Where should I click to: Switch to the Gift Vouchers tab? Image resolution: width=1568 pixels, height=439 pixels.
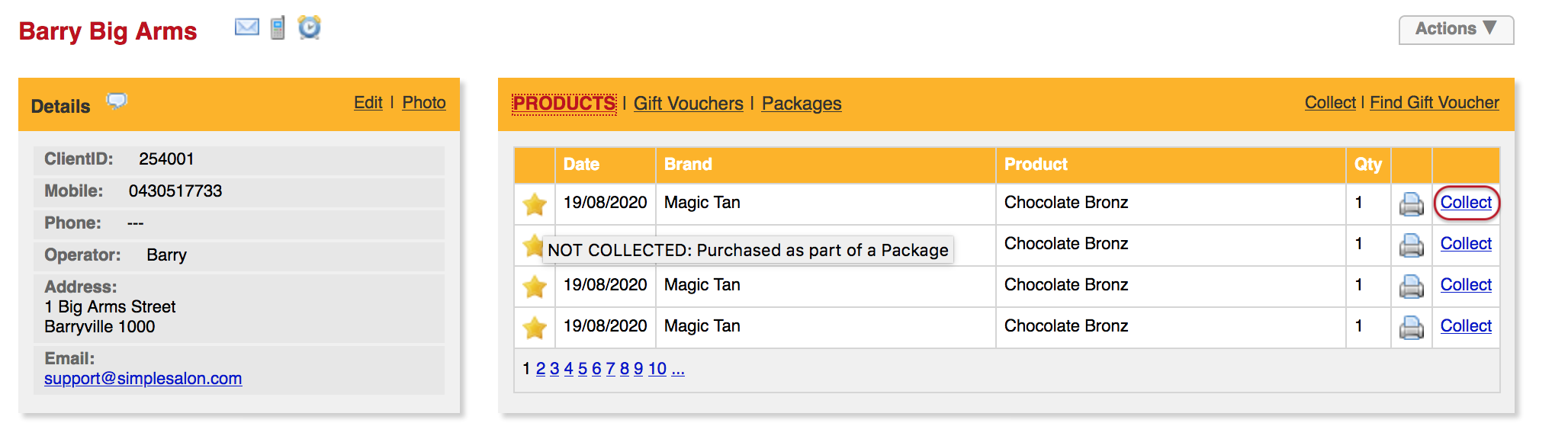pyautogui.click(x=688, y=104)
